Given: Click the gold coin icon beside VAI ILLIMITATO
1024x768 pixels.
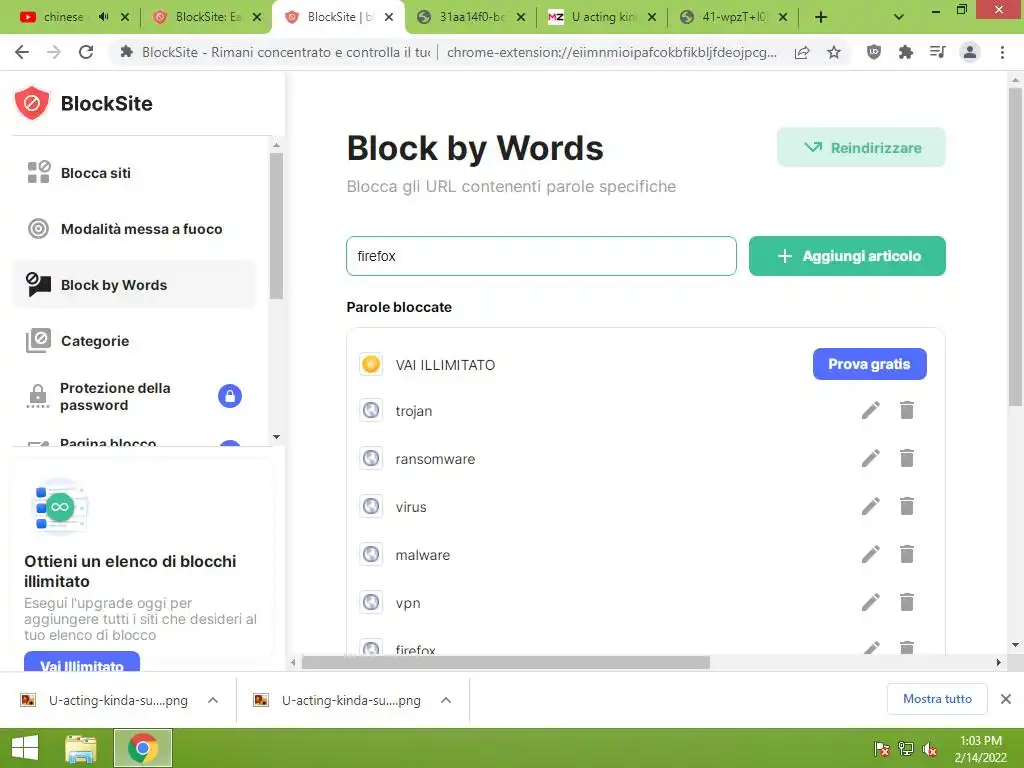Looking at the screenshot, I should tap(371, 364).
